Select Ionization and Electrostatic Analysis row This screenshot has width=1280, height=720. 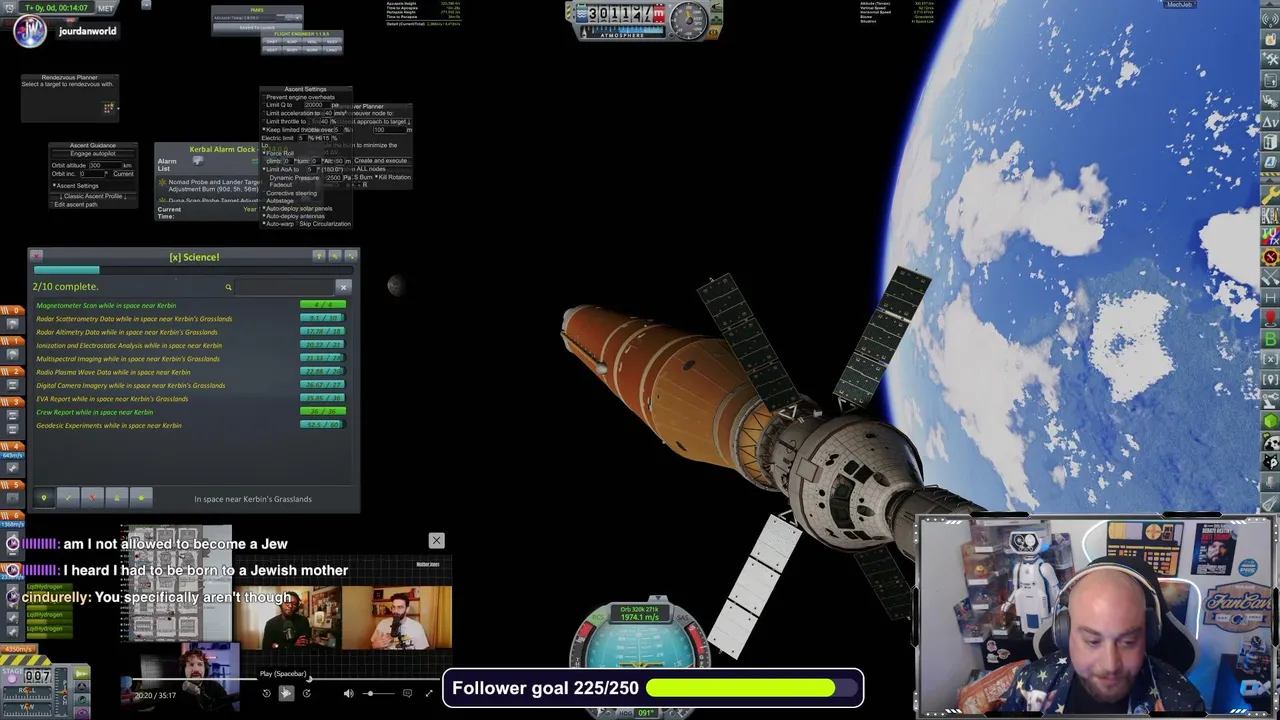point(190,345)
